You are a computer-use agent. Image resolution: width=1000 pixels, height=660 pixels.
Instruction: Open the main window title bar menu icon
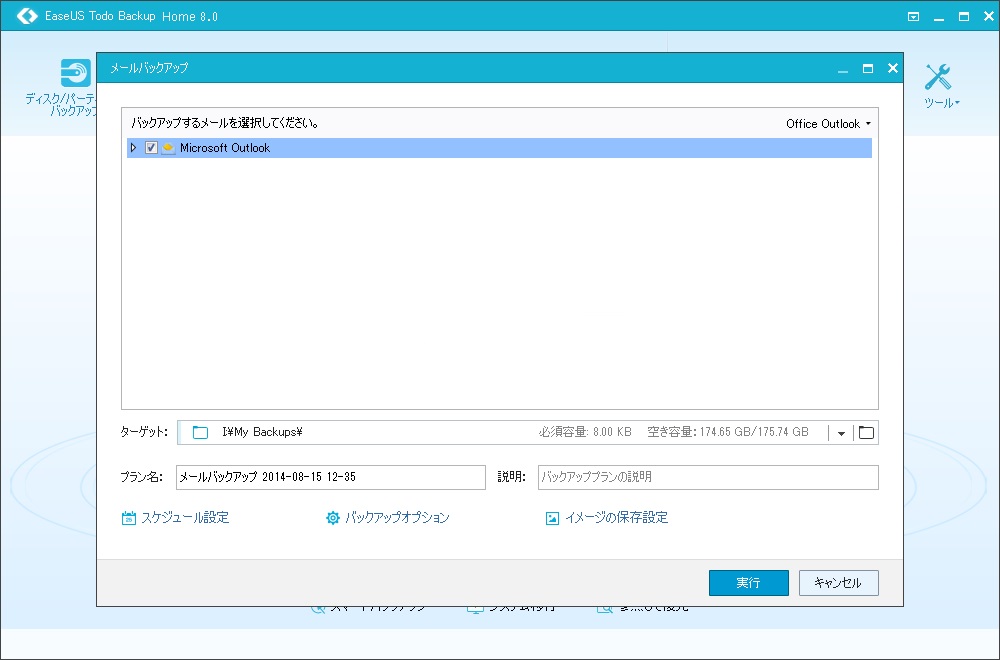point(913,17)
